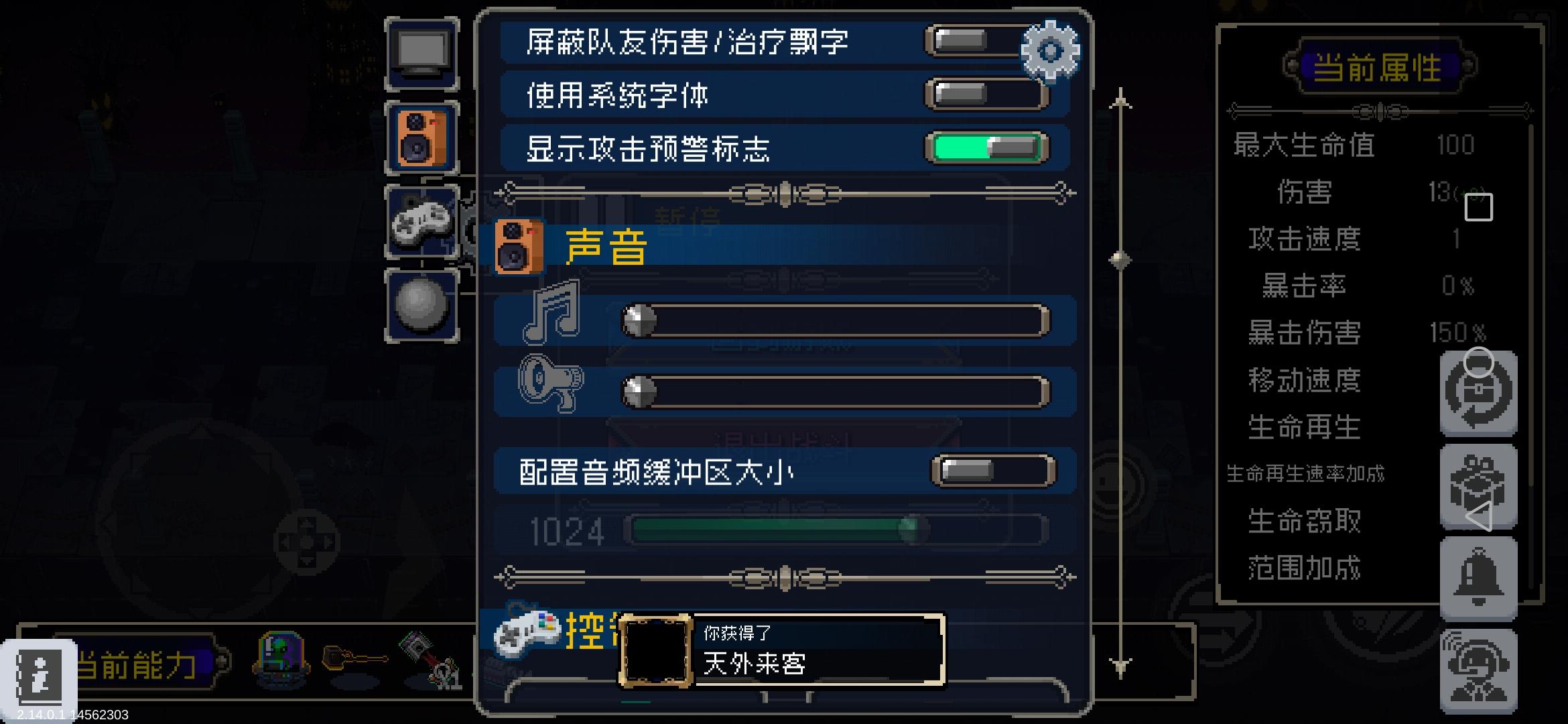Open the display settings monitor tab icon
Image resolution: width=1568 pixels, height=724 pixels.
tap(422, 54)
